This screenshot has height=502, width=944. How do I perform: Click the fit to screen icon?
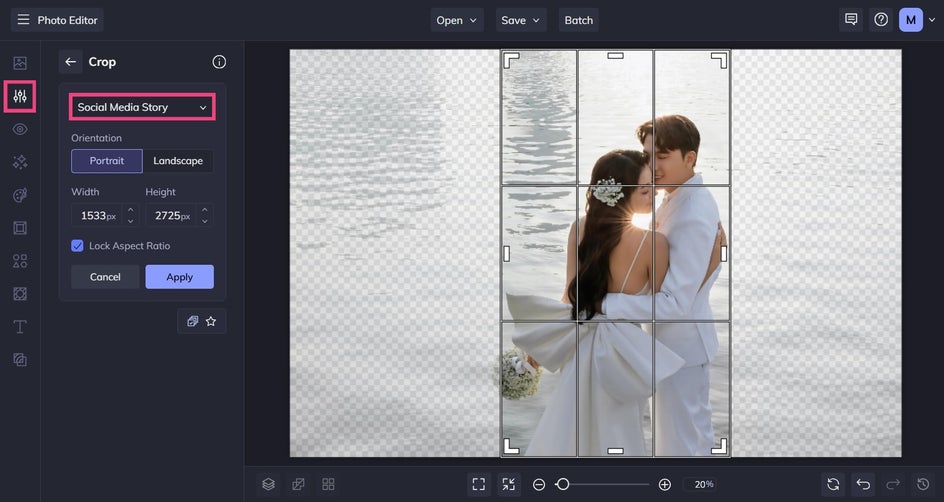(x=479, y=485)
